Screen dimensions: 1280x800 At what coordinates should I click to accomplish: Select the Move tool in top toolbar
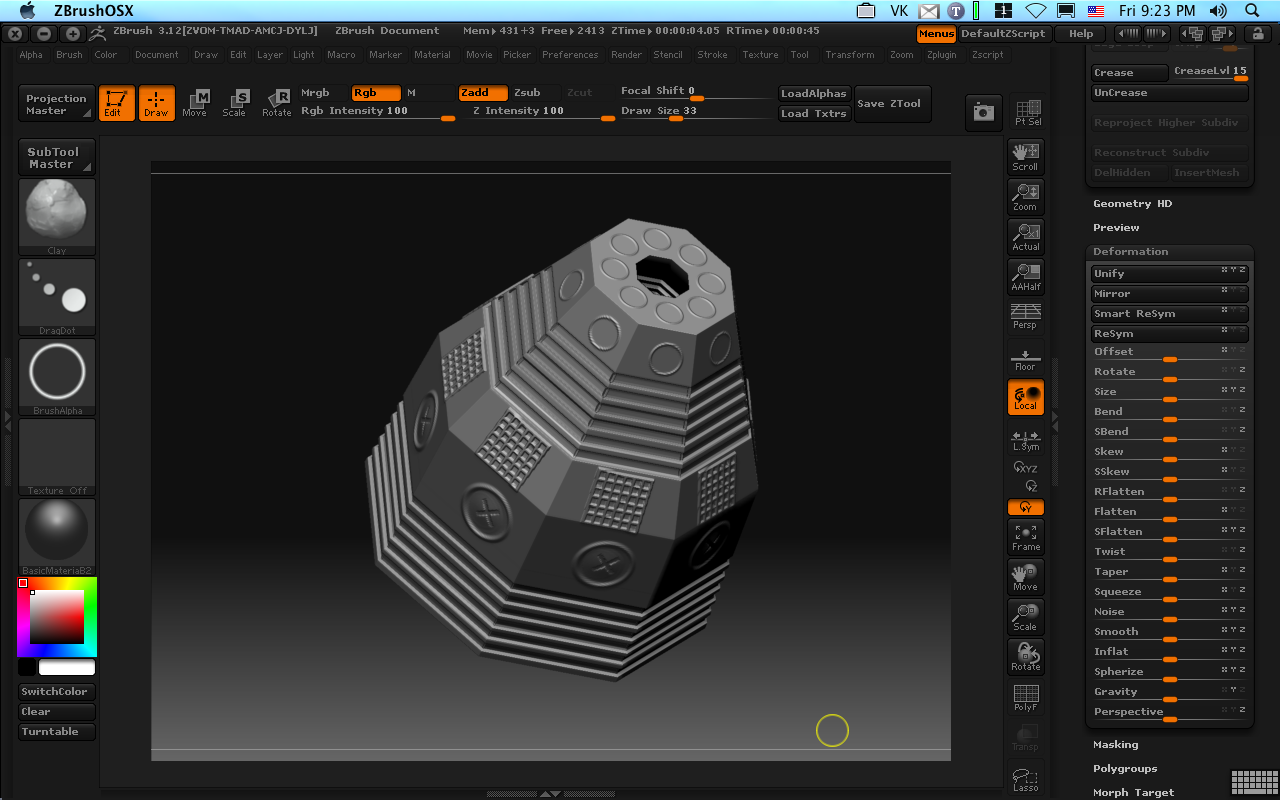tap(195, 102)
